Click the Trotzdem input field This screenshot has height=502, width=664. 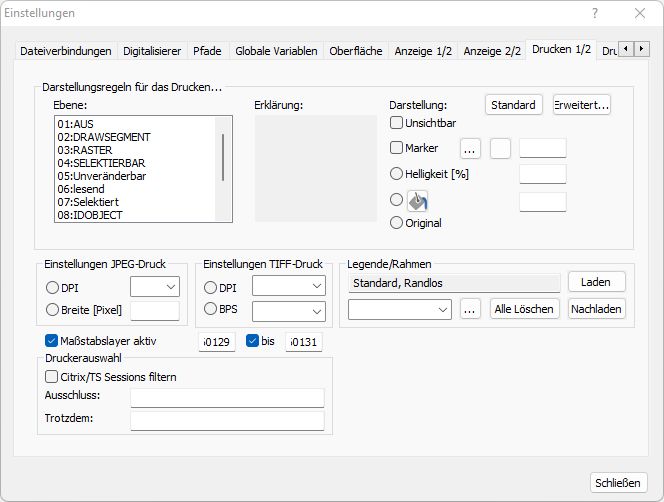click(x=227, y=421)
